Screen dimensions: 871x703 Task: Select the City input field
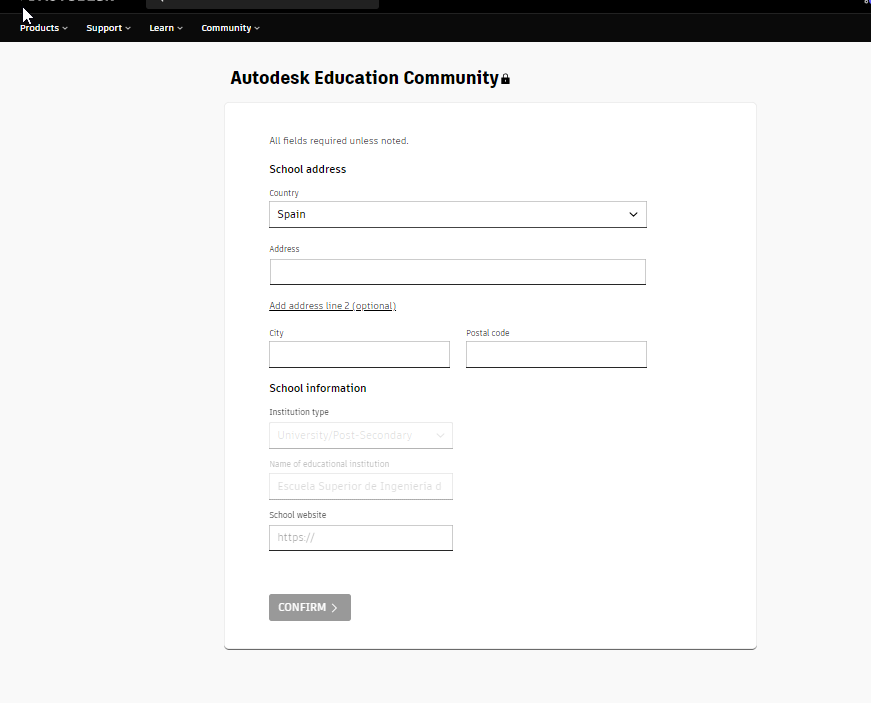pyautogui.click(x=359, y=354)
